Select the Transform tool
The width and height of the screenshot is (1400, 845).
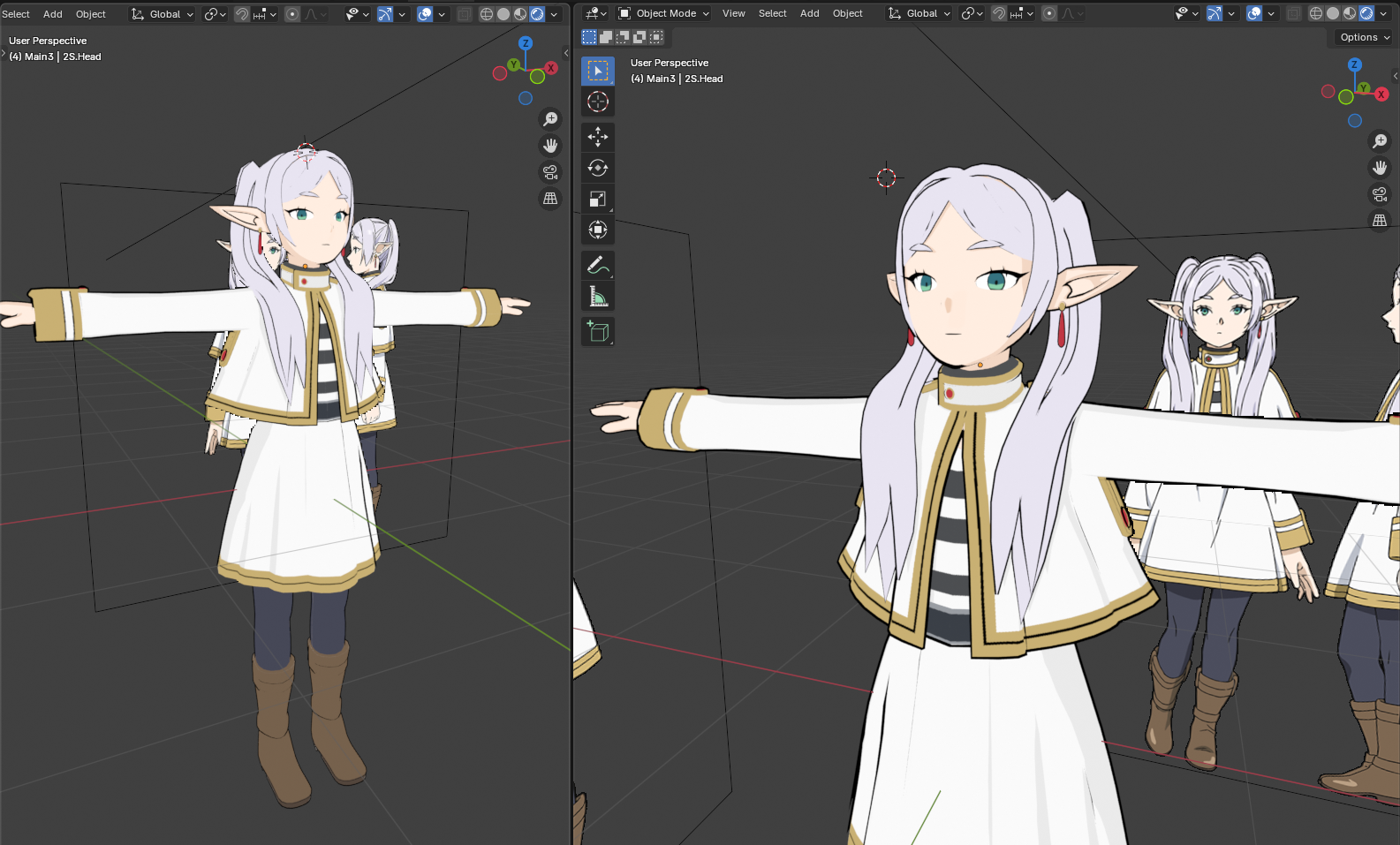point(598,230)
